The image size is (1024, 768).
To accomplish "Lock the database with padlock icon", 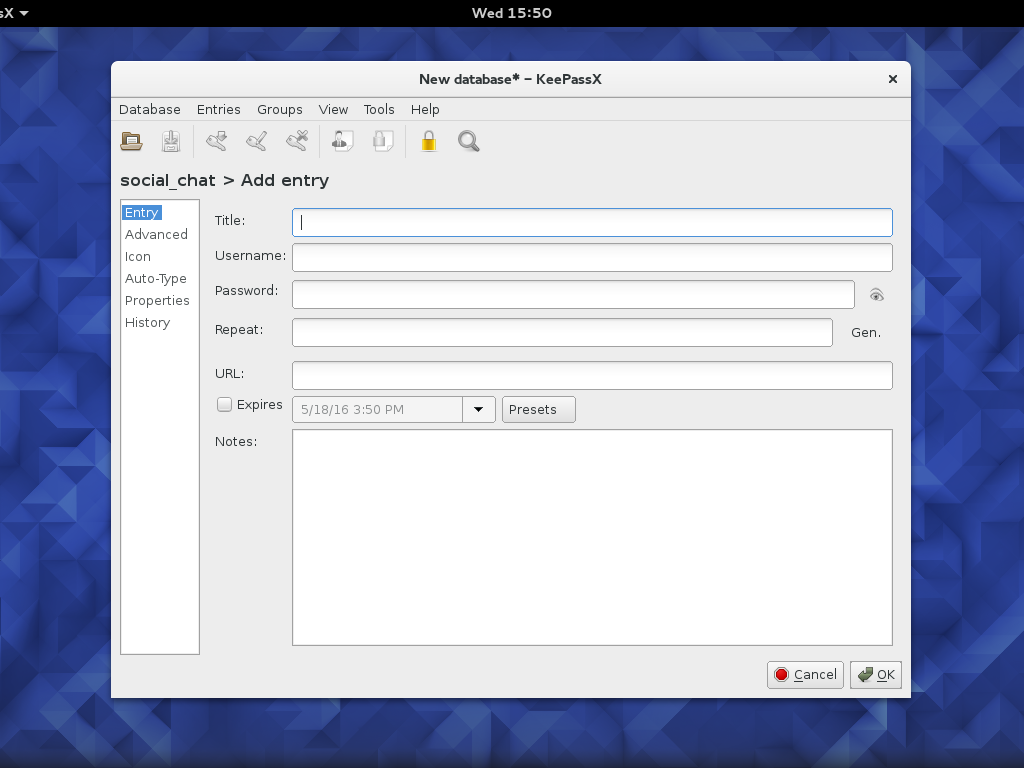I will (x=428, y=141).
